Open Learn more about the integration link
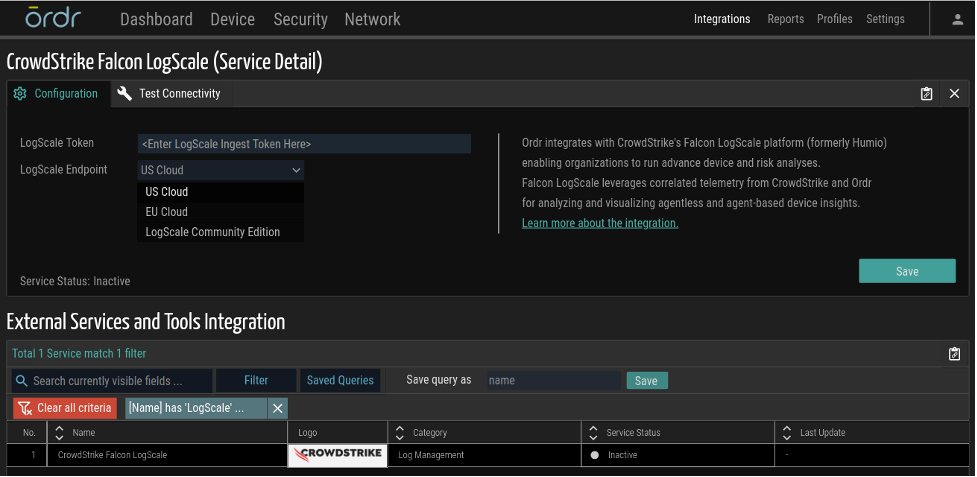 click(600, 223)
